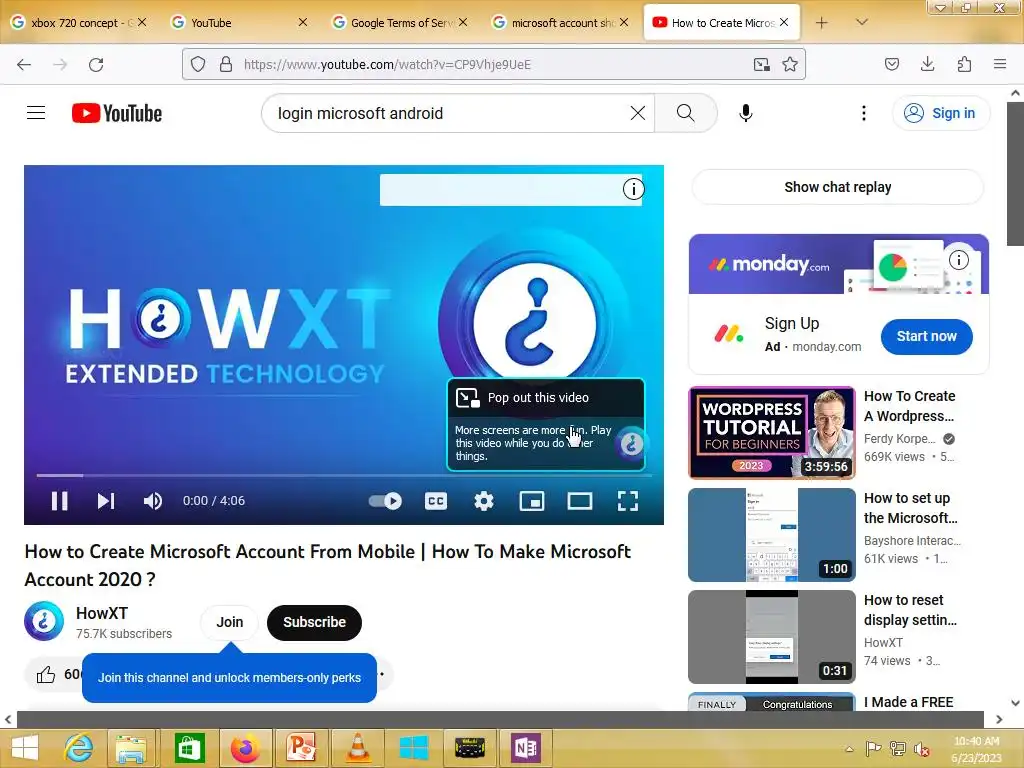Open HowXT channel avatar
Screen dimensions: 1024x768
pyautogui.click(x=44, y=621)
